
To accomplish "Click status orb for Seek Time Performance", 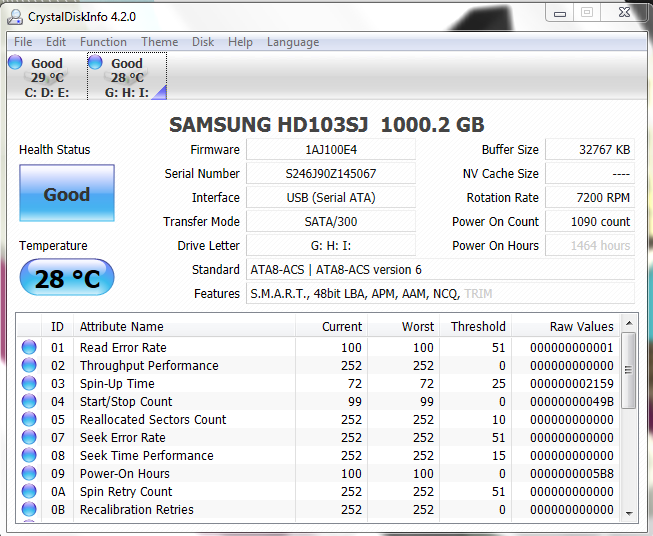I will tap(29, 455).
